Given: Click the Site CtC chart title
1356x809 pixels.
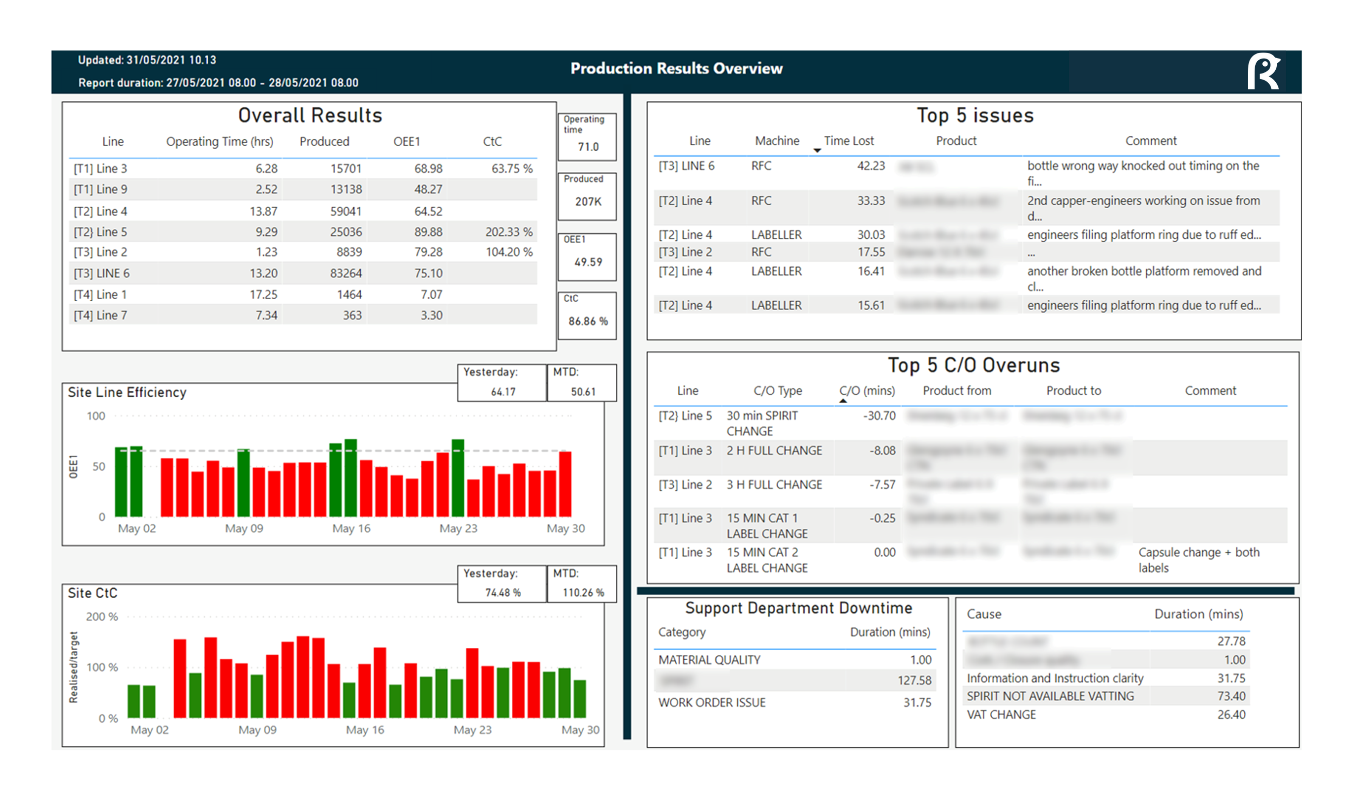Looking at the screenshot, I should pyautogui.click(x=93, y=594).
